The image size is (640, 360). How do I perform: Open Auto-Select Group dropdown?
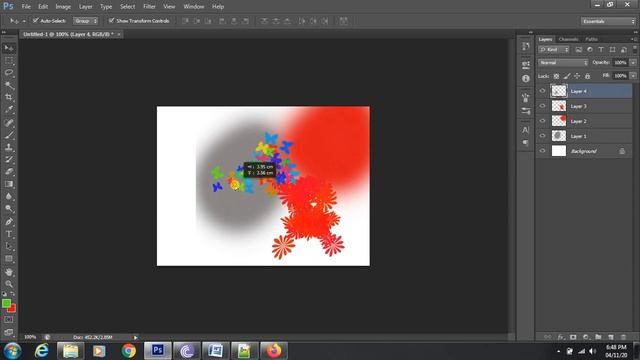[x=85, y=21]
